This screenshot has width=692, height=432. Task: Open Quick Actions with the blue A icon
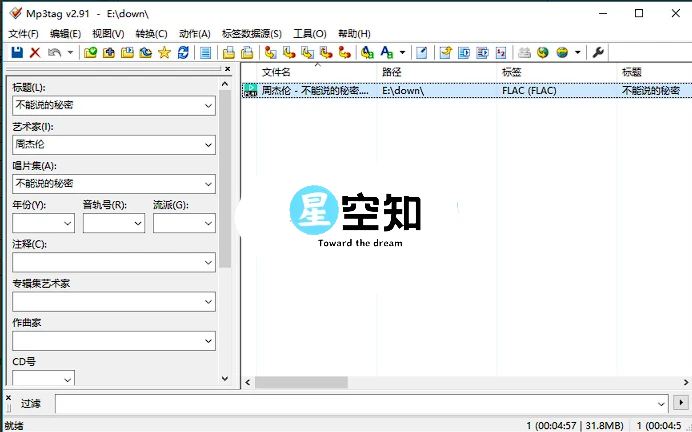click(x=387, y=53)
